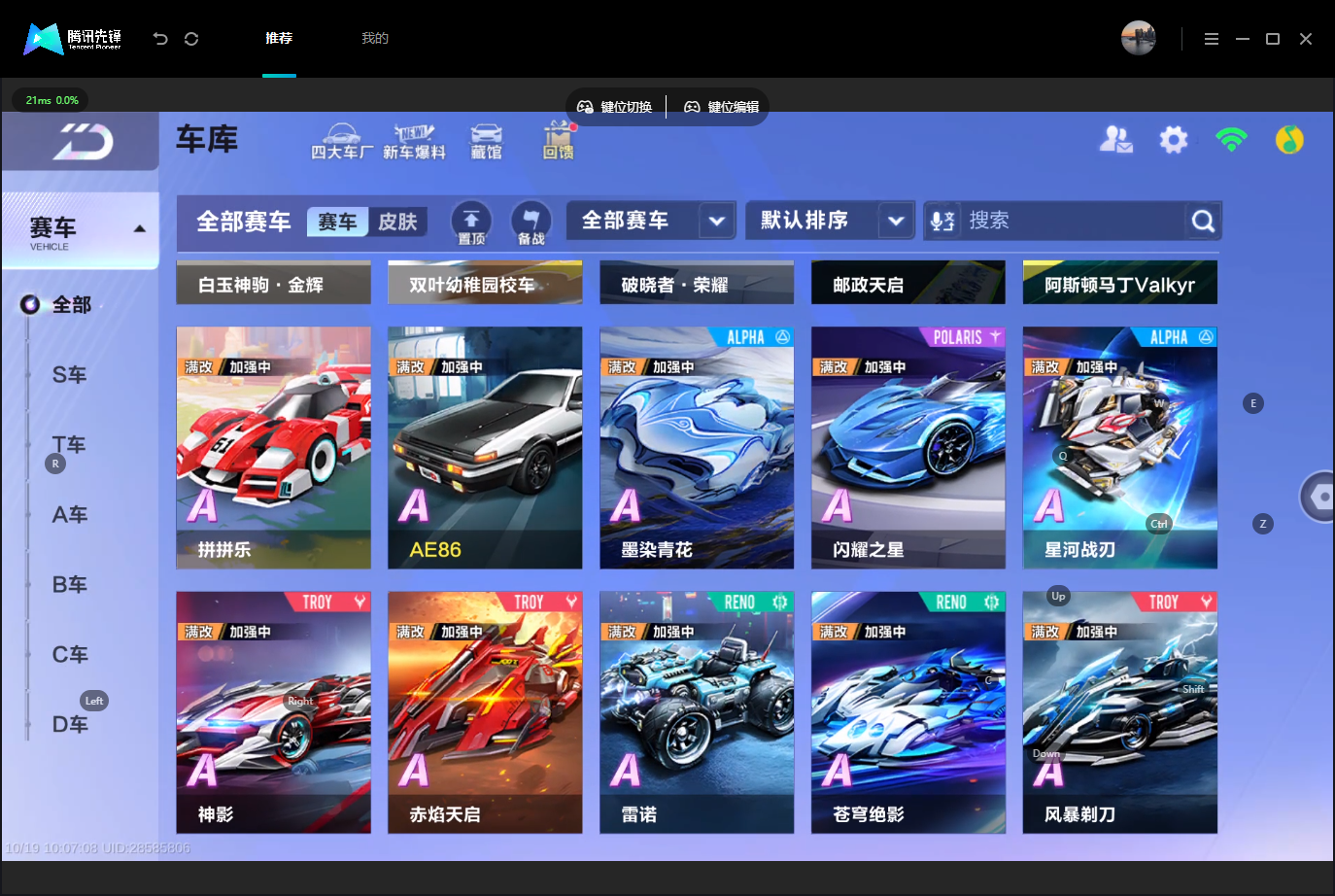Select the AE86 car card
The width and height of the screenshot is (1335, 896).
click(485, 448)
